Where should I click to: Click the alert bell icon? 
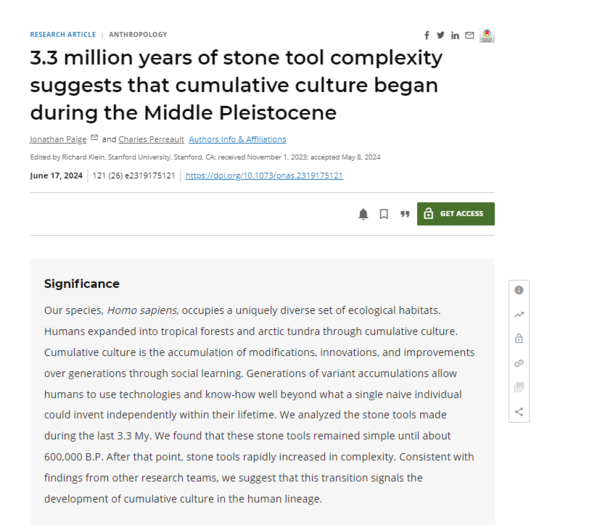click(363, 214)
